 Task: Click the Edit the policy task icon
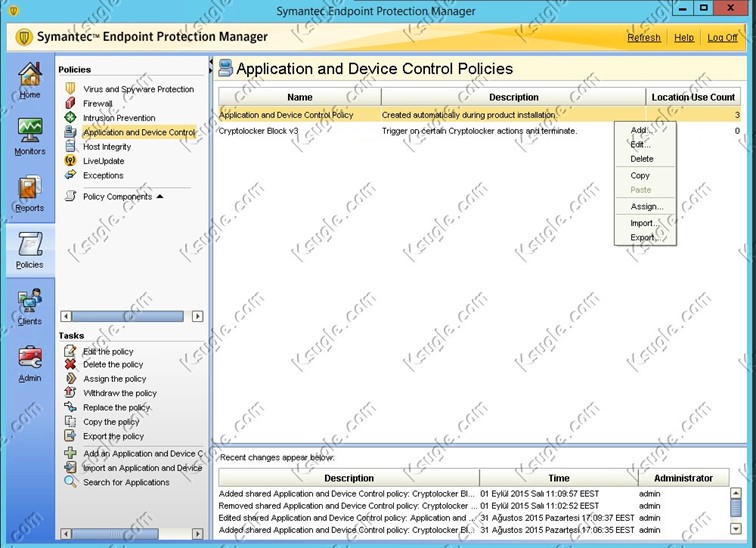click(x=70, y=350)
